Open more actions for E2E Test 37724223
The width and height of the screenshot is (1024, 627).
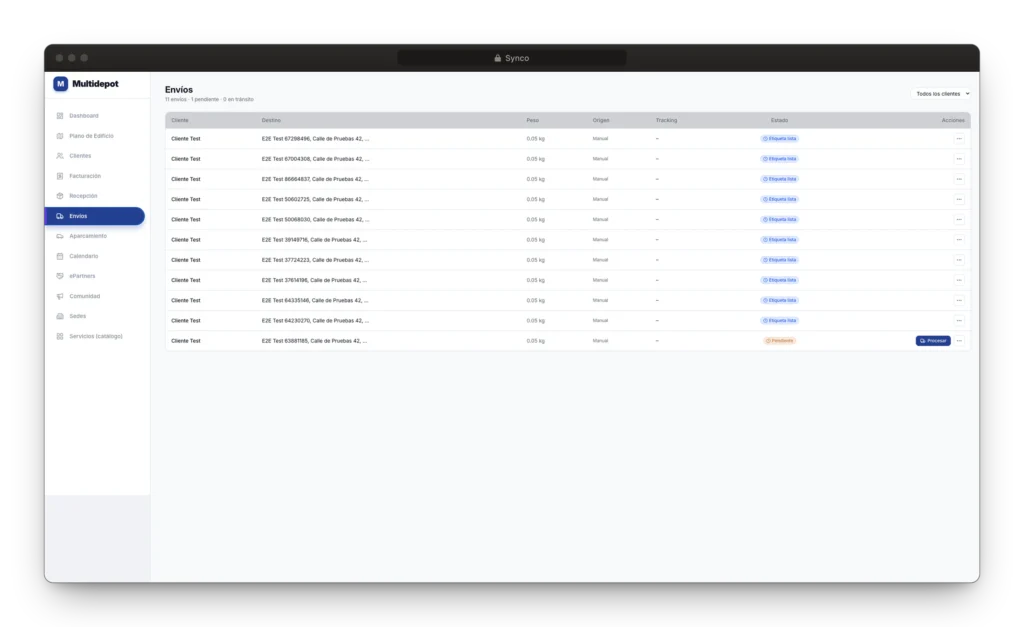(x=959, y=260)
